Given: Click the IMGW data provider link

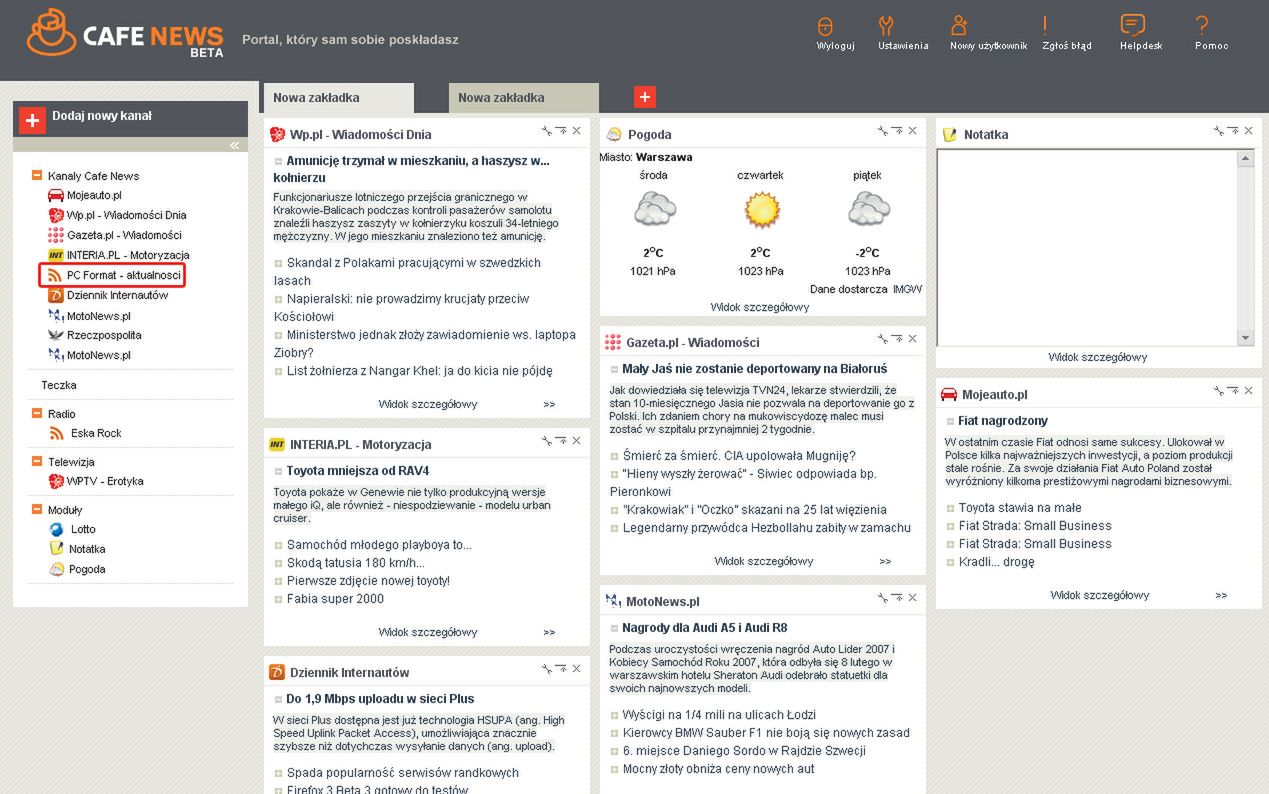Looking at the screenshot, I should pos(908,289).
